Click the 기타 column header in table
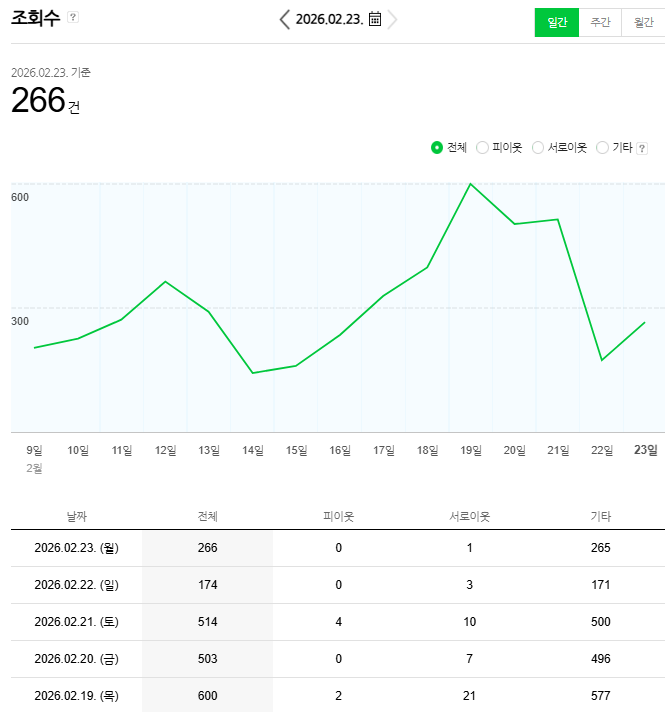Image resolution: width=665 pixels, height=712 pixels. pos(600,516)
